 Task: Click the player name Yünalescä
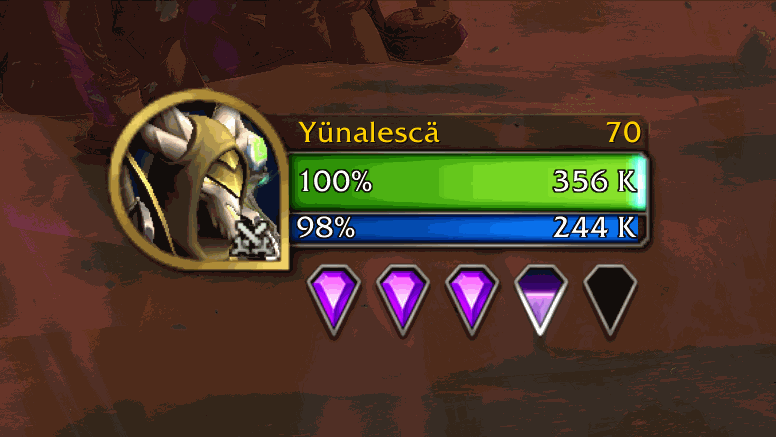(x=369, y=133)
